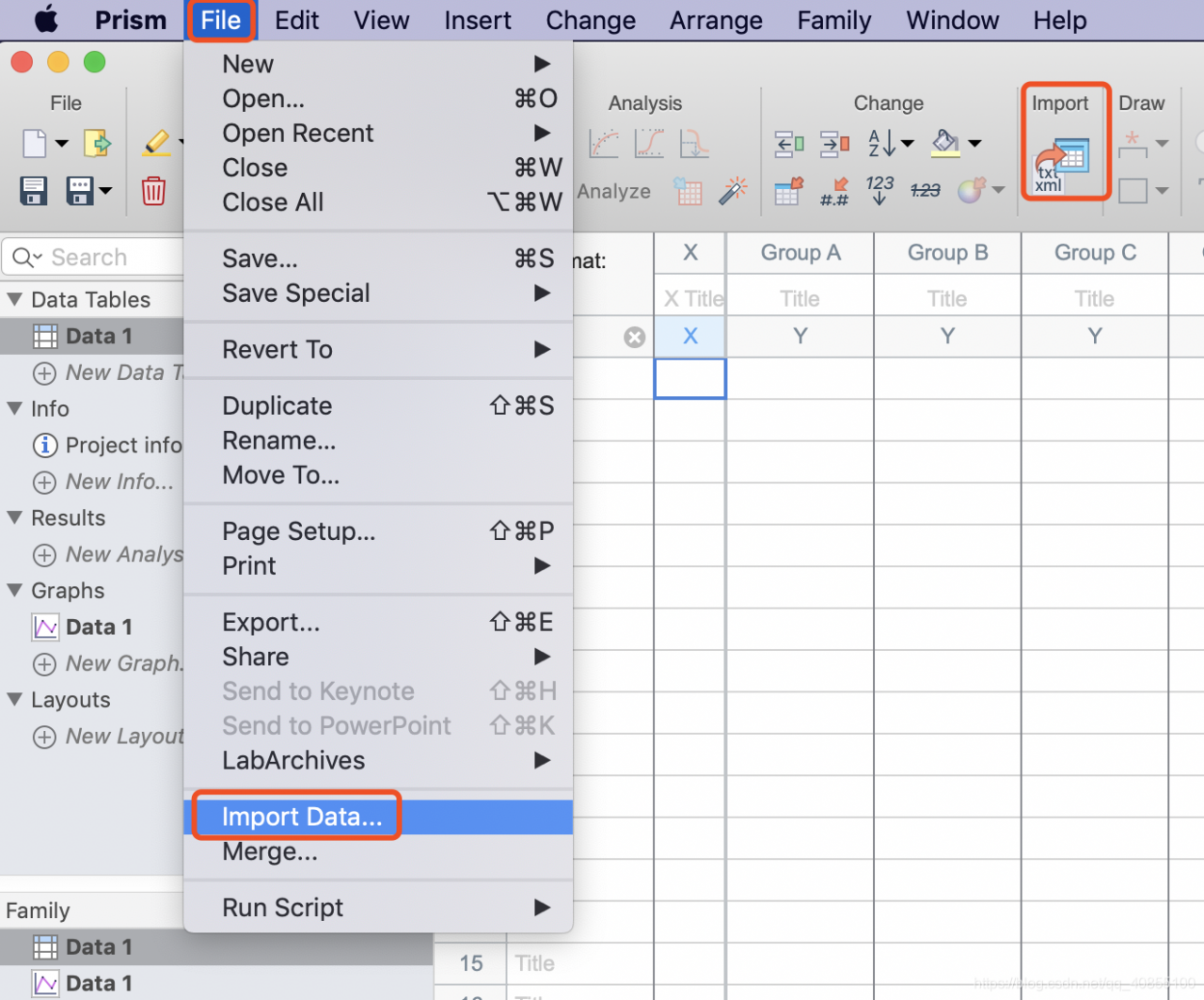Screen dimensions: 1204x1000
Task: Click New Info... in sidebar
Action: [103, 482]
